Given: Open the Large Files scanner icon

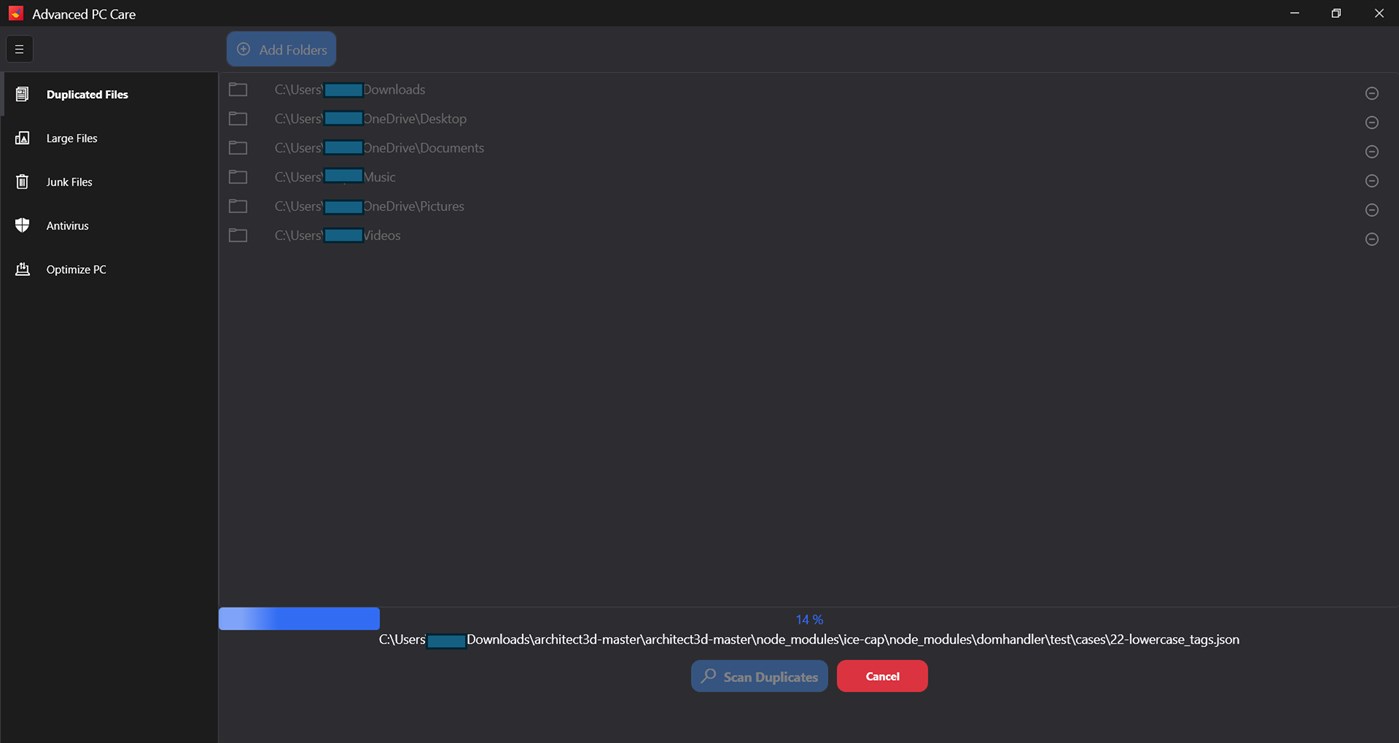Looking at the screenshot, I should click(22, 138).
